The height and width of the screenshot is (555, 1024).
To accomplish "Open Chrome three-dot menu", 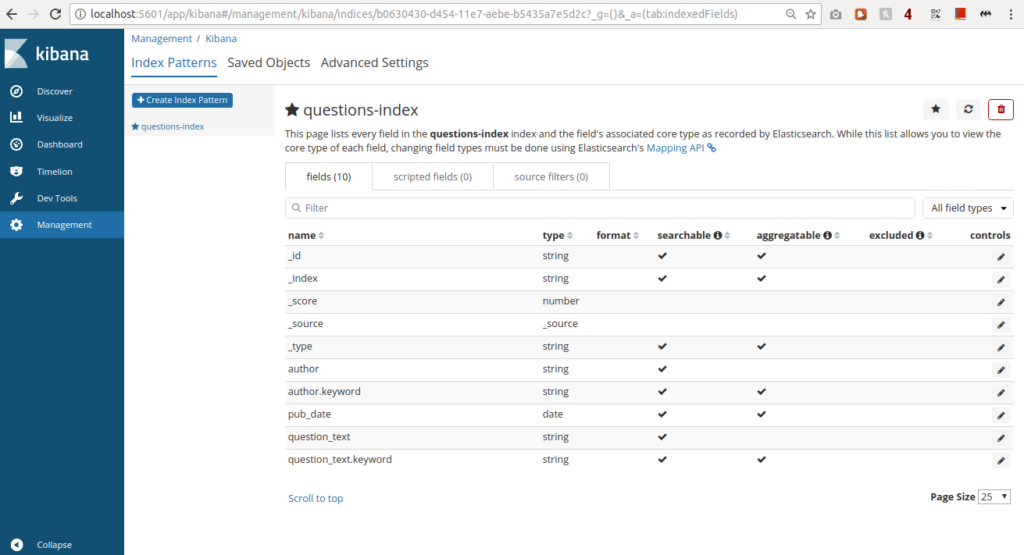I will pos(1011,14).
